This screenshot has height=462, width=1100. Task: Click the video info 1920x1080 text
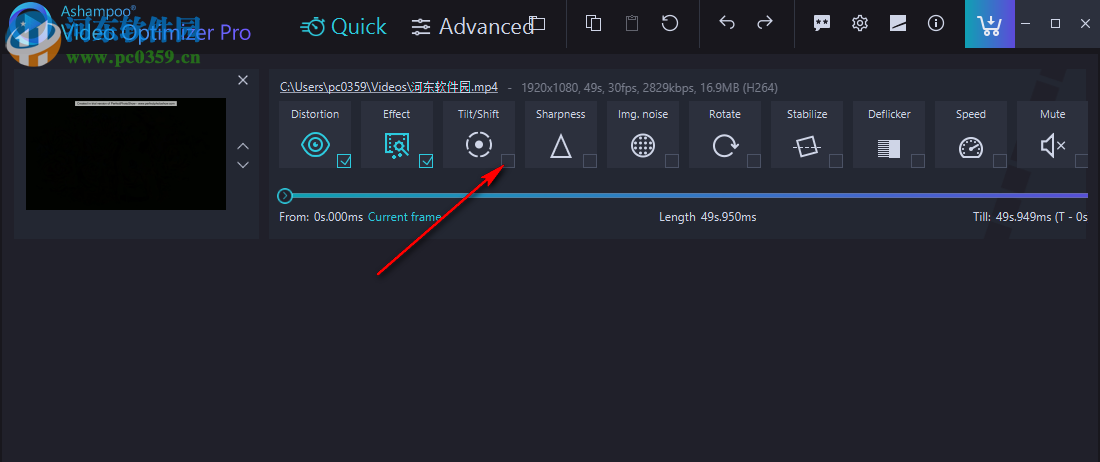[649, 88]
